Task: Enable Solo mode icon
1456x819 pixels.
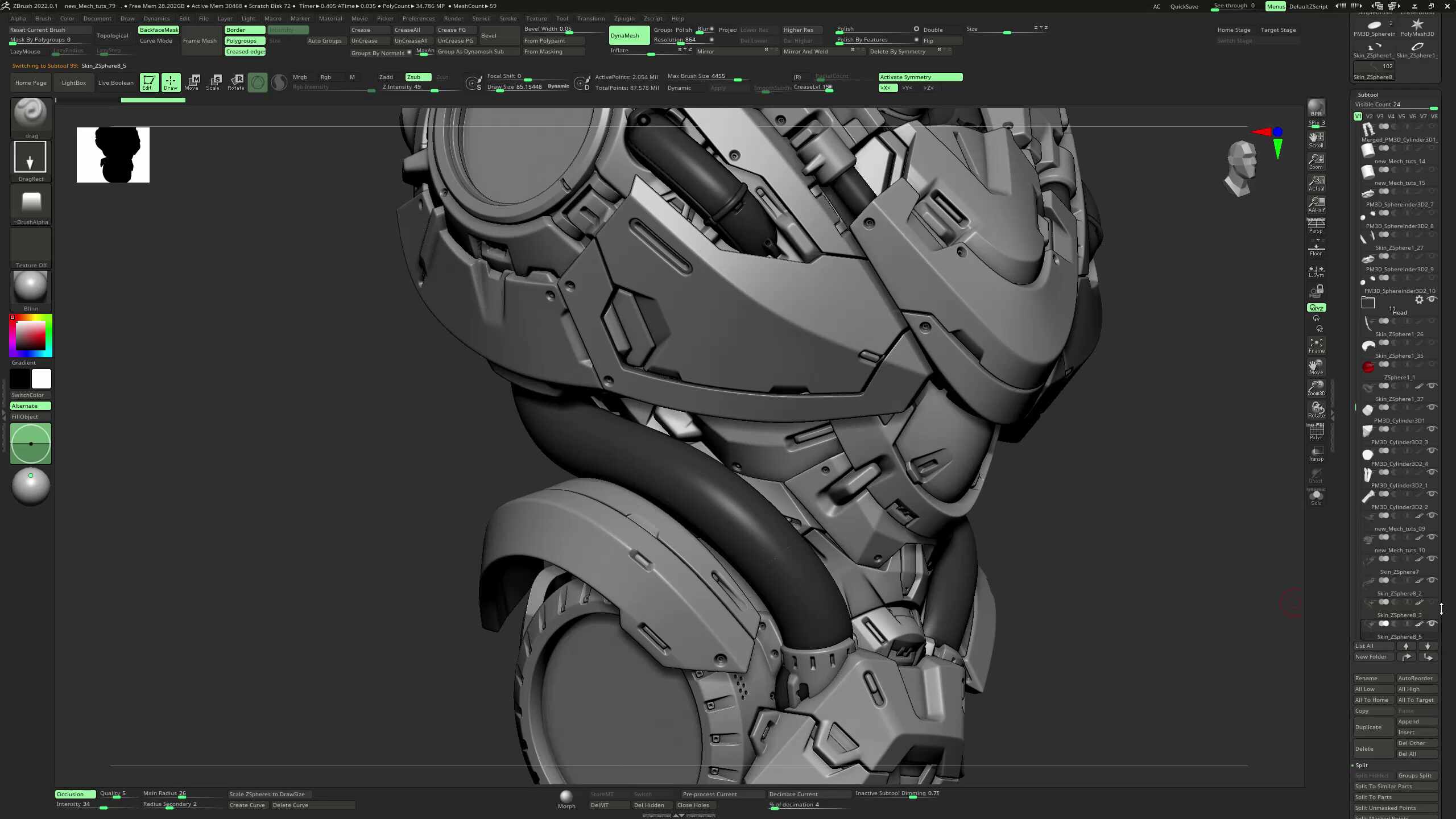Action: [1316, 498]
